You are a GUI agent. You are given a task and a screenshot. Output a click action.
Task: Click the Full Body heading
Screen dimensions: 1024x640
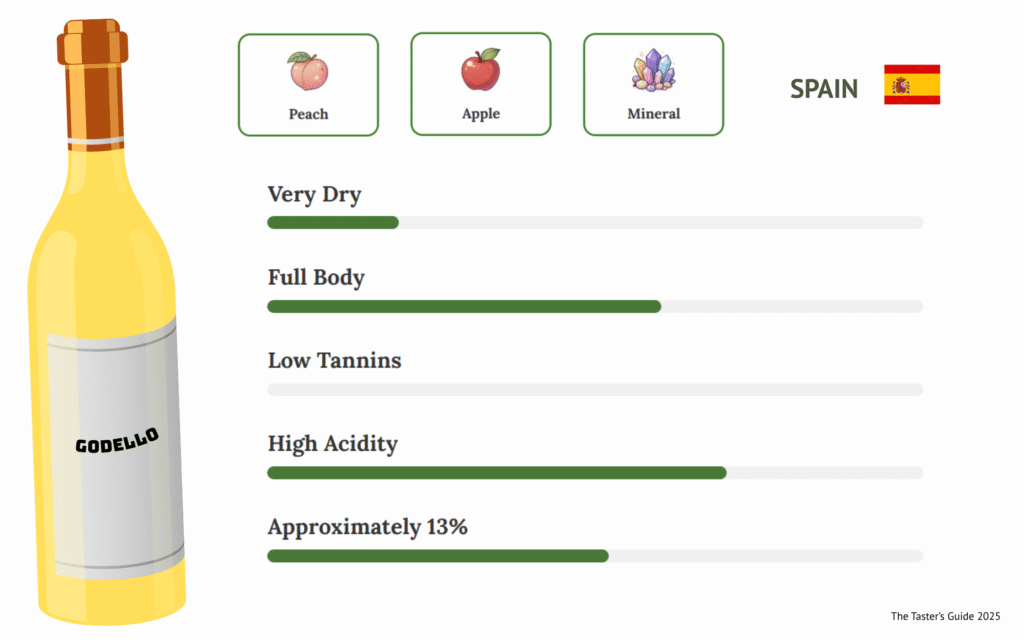click(x=316, y=277)
